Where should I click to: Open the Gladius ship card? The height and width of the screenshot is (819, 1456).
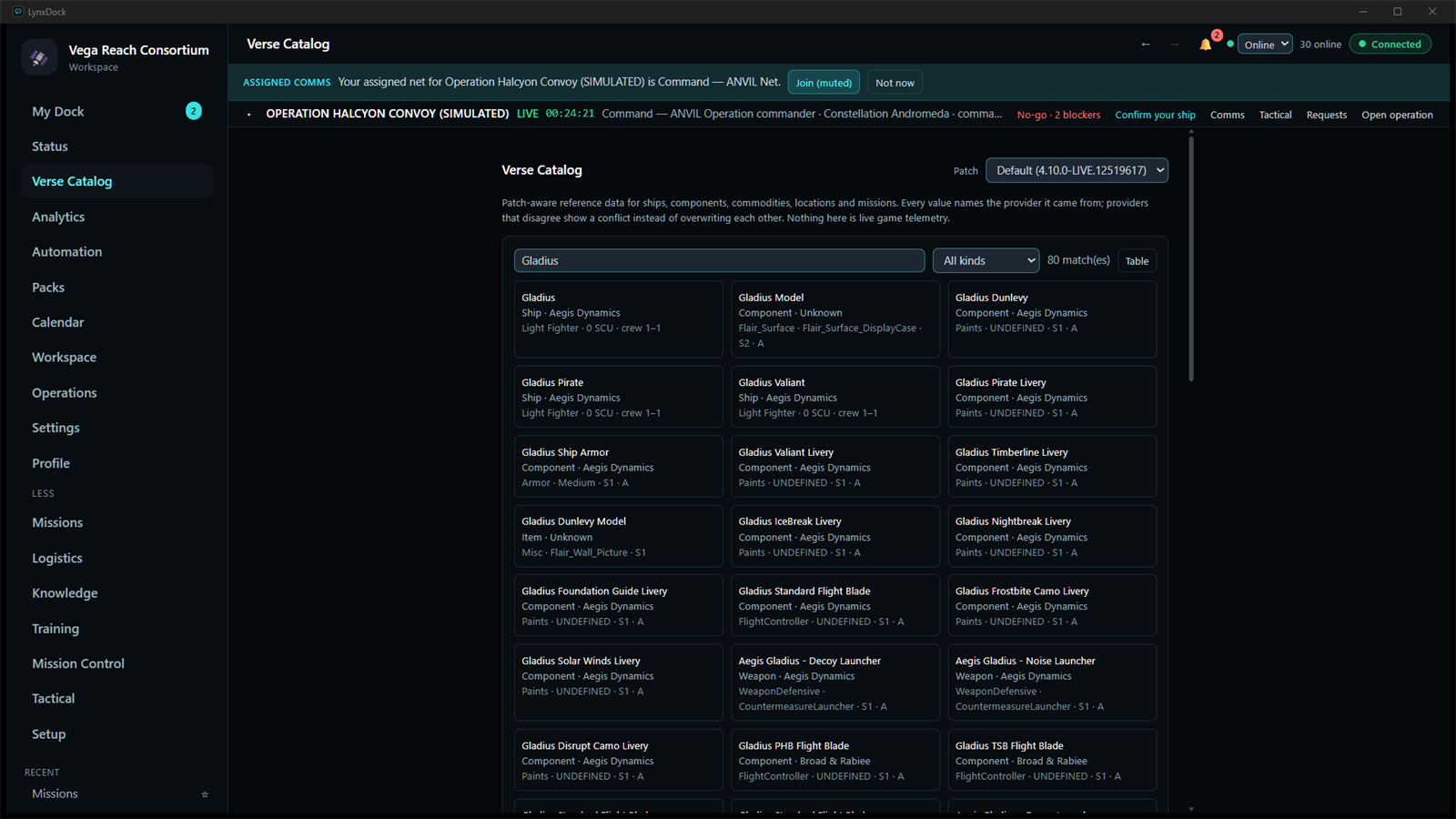pyautogui.click(x=618, y=319)
